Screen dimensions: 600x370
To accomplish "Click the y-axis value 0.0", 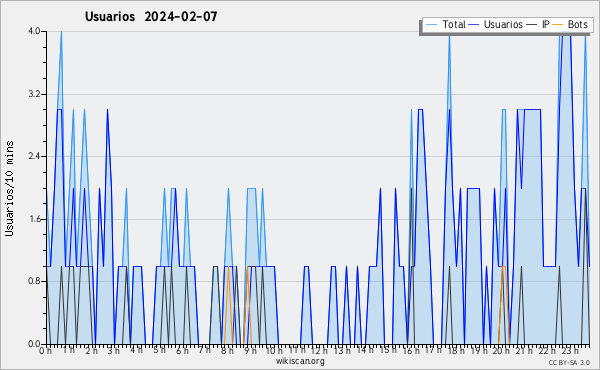I will pos(34,344).
